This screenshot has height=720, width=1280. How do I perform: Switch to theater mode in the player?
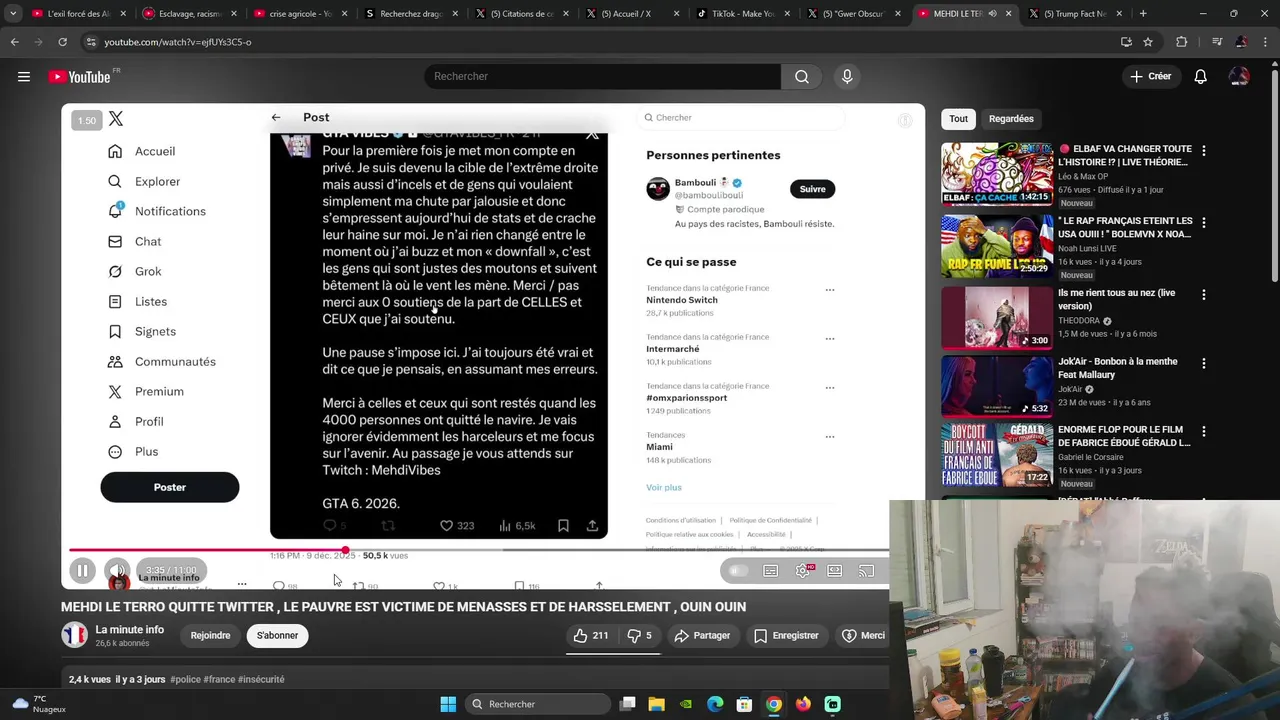point(835,571)
